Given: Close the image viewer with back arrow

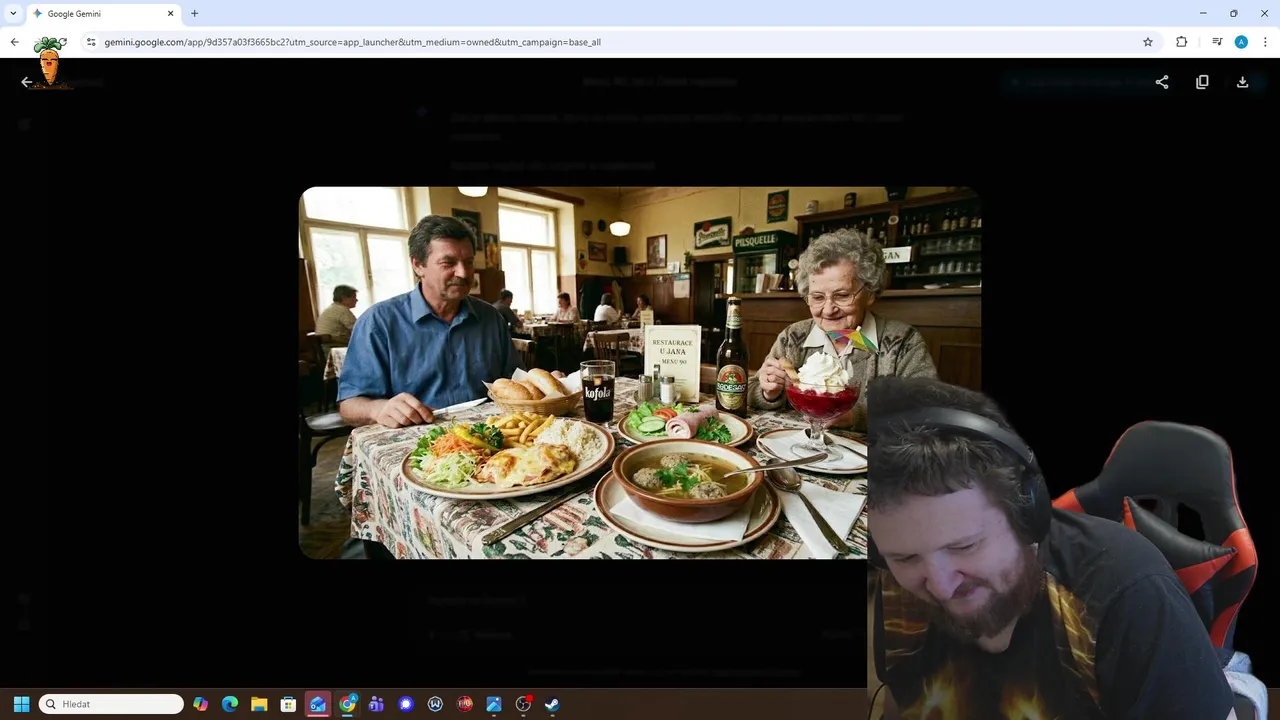Looking at the screenshot, I should [x=27, y=82].
